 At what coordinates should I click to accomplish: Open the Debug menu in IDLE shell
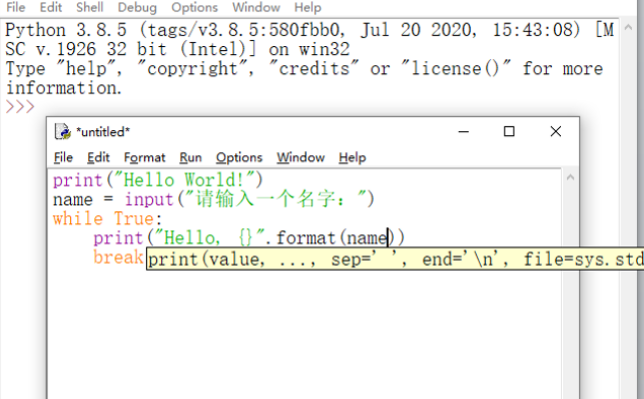click(137, 7)
